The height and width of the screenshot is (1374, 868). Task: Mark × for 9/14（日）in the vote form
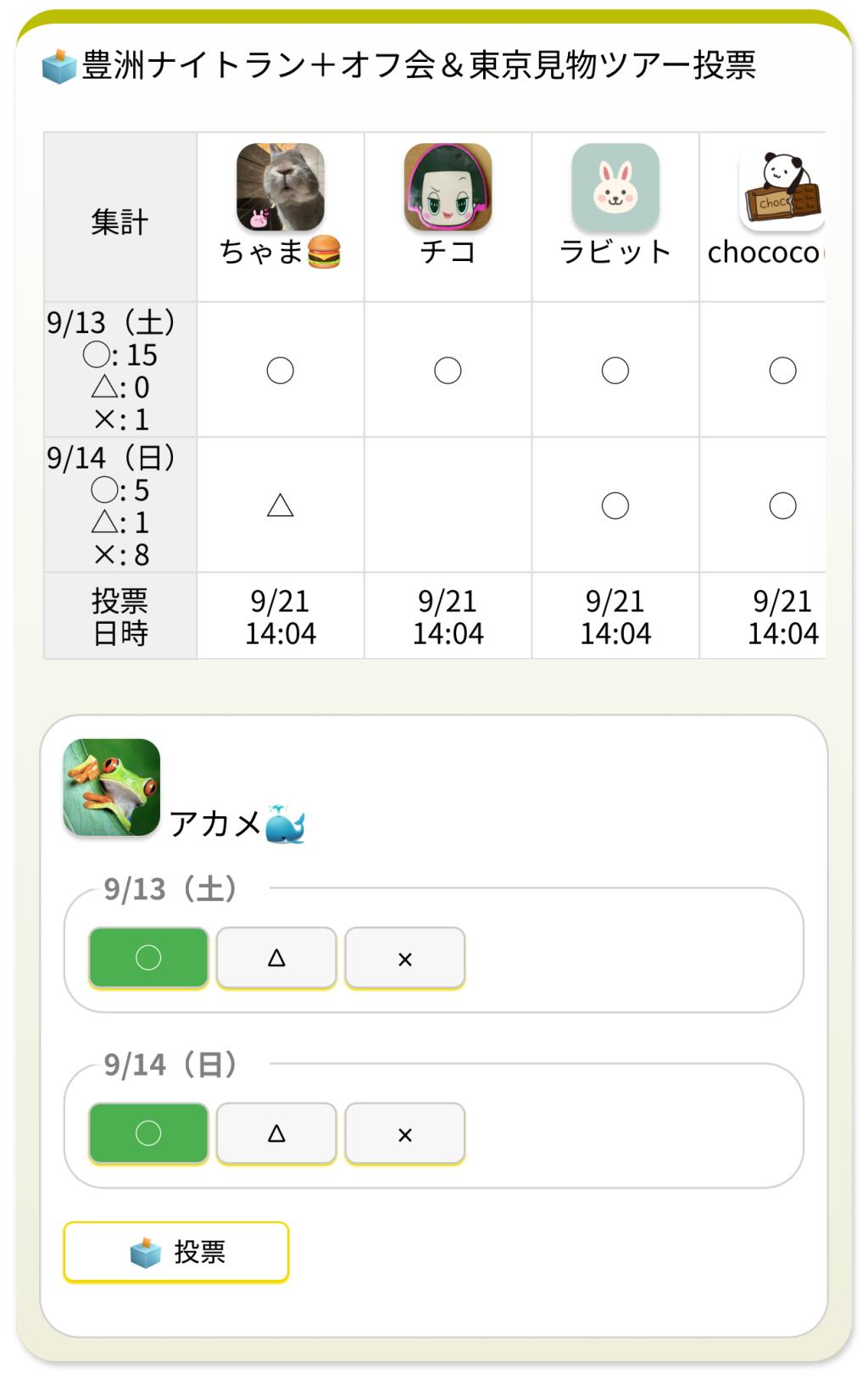(x=404, y=1133)
